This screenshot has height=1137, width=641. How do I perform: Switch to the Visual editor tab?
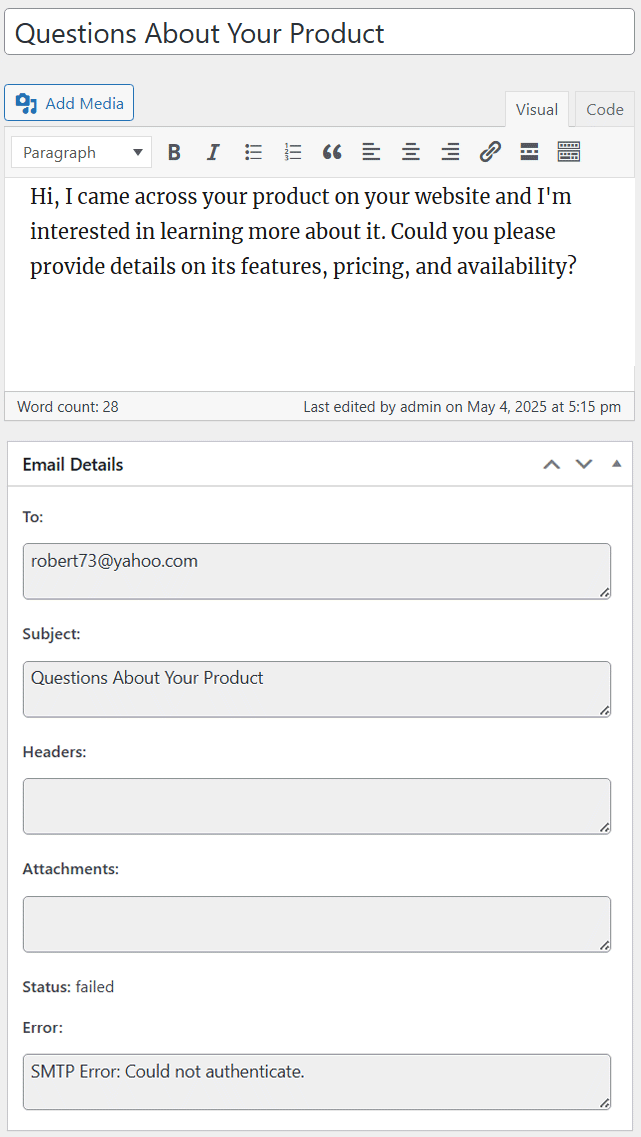point(537,110)
